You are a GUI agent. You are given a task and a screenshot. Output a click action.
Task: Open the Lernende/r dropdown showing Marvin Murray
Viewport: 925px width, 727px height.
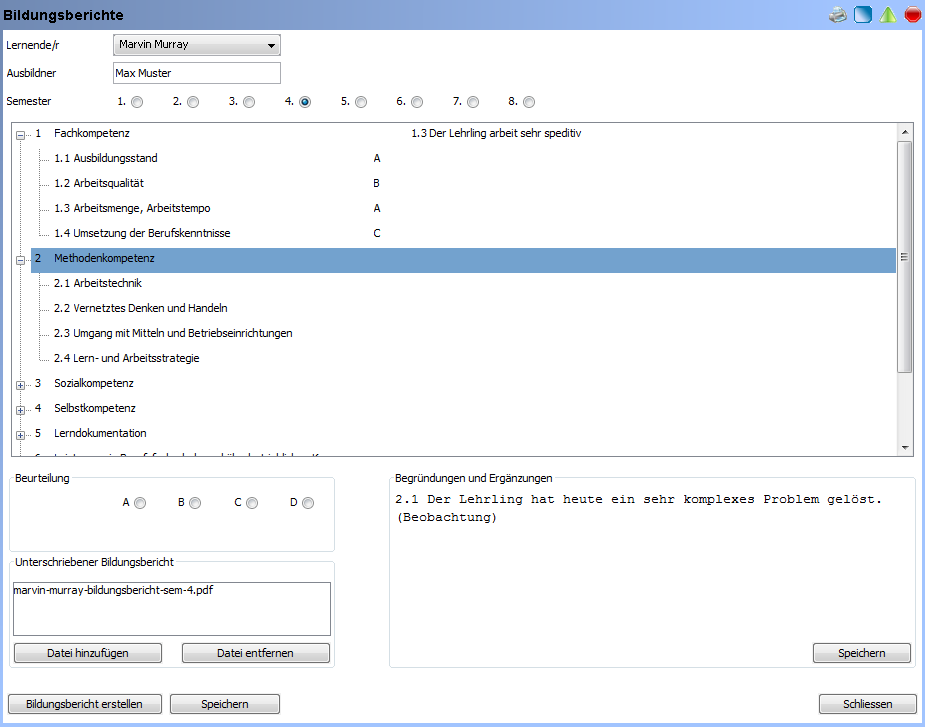(196, 45)
